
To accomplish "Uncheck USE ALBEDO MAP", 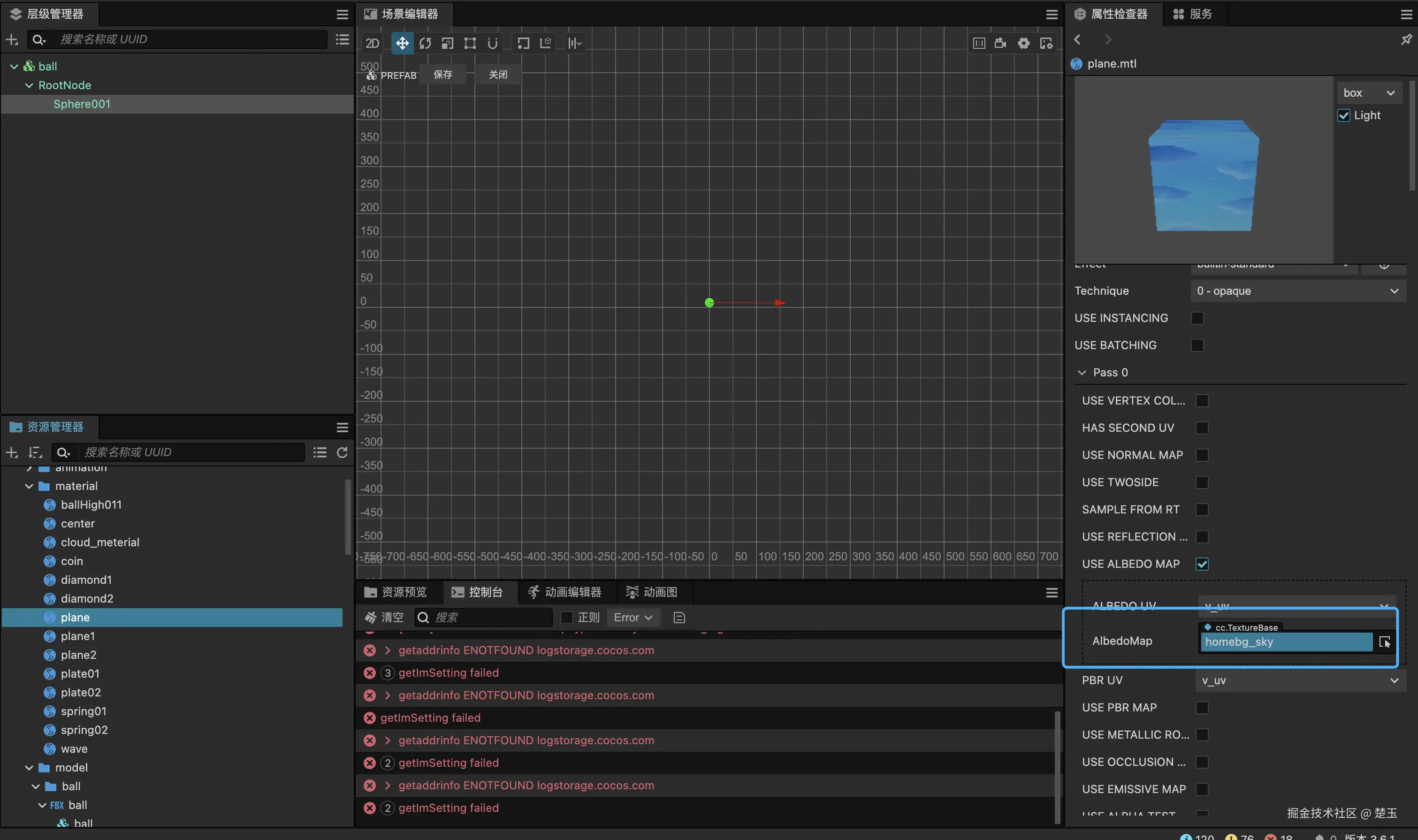I will click(x=1202, y=564).
